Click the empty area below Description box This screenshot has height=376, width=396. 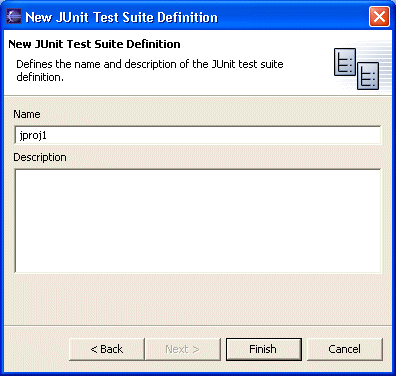(x=198, y=298)
